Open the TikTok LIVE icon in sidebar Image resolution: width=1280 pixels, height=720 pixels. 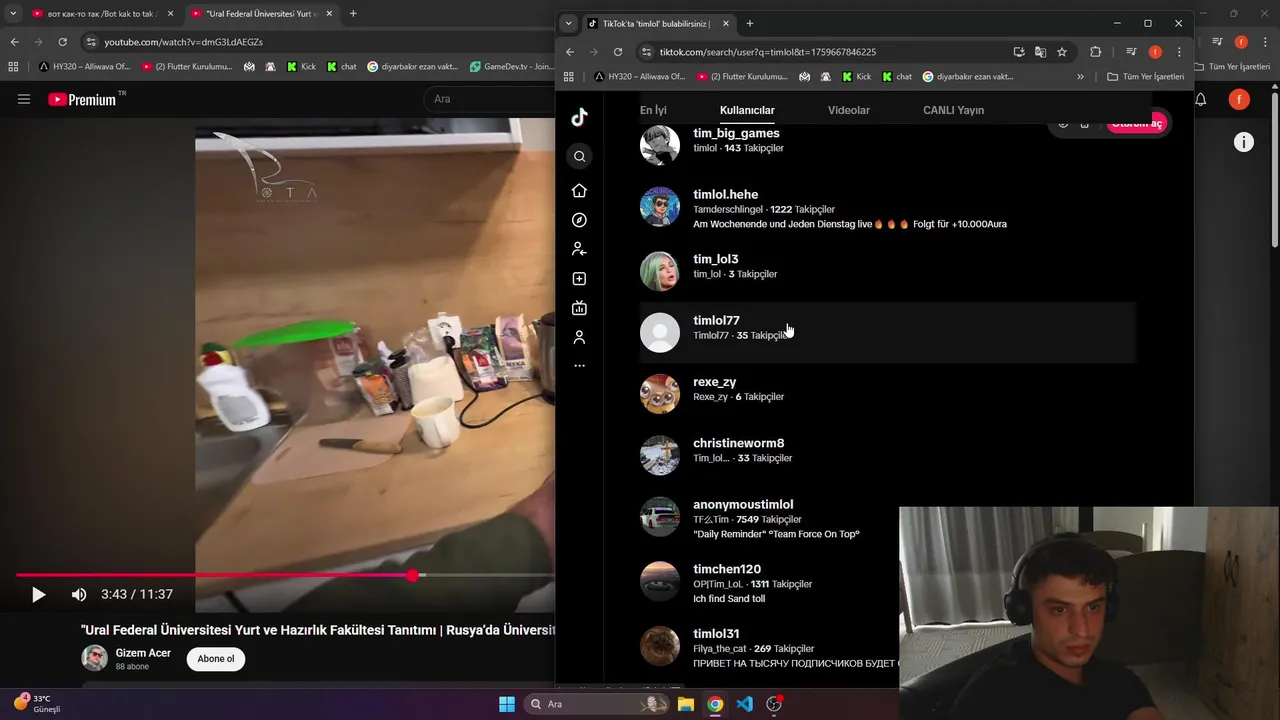click(579, 308)
